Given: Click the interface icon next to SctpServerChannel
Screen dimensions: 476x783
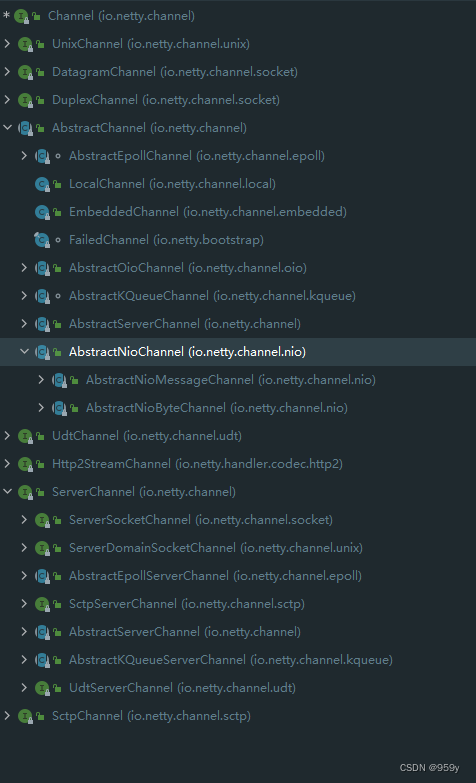Looking at the screenshot, I should pyautogui.click(x=42, y=604).
